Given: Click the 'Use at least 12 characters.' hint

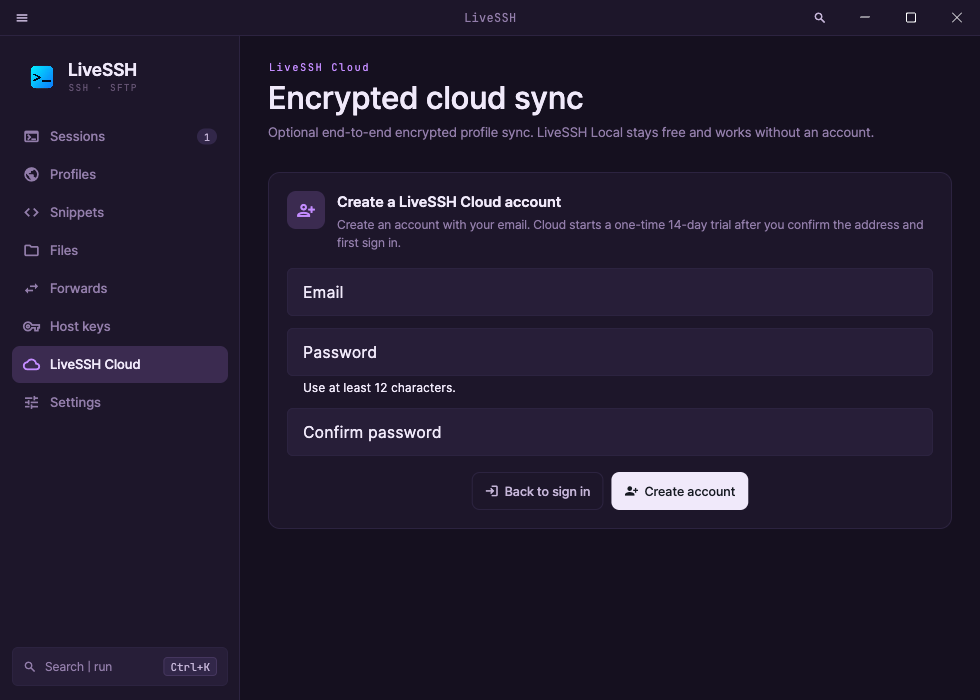Looking at the screenshot, I should [379, 388].
